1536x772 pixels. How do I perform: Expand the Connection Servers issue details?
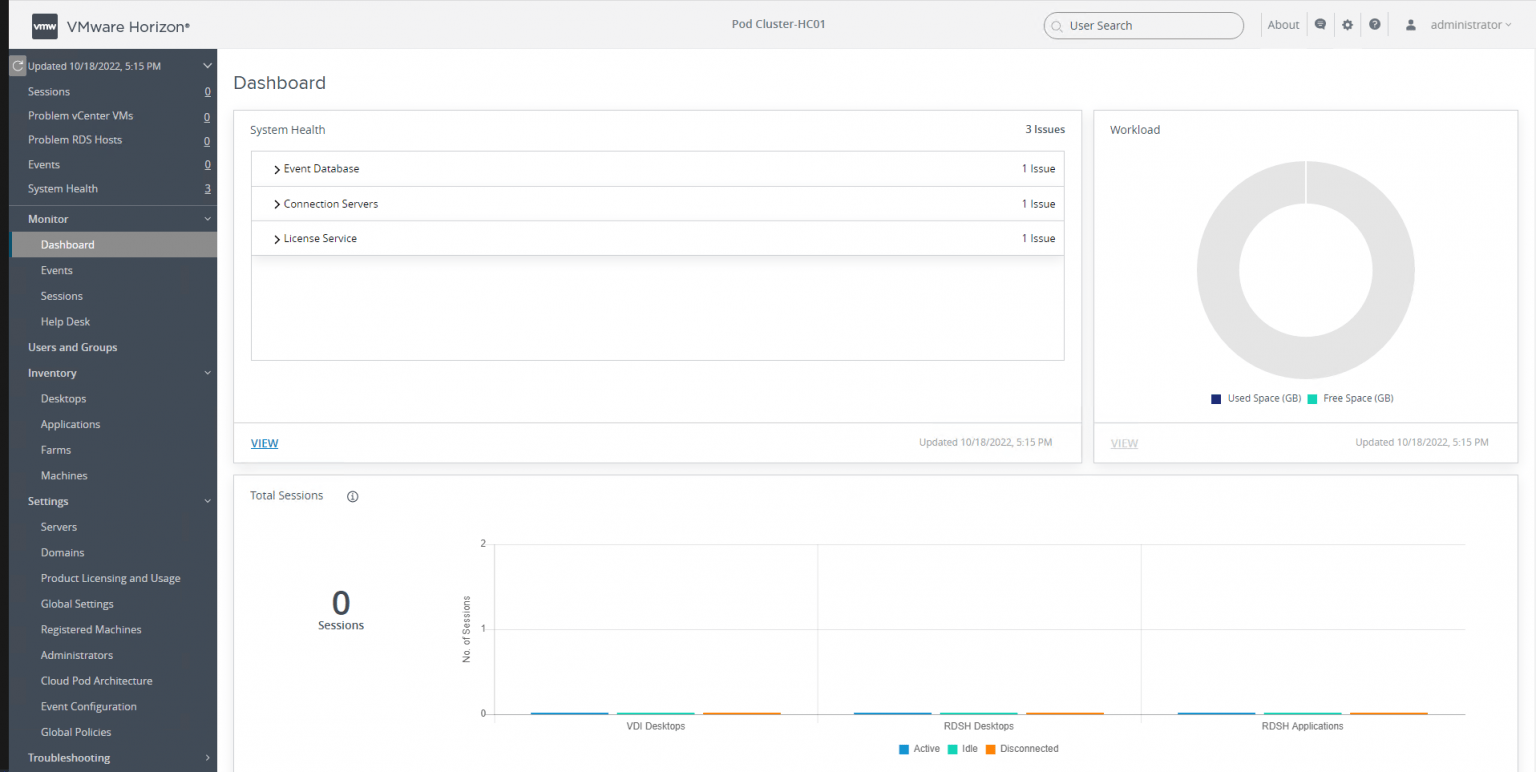(277, 203)
